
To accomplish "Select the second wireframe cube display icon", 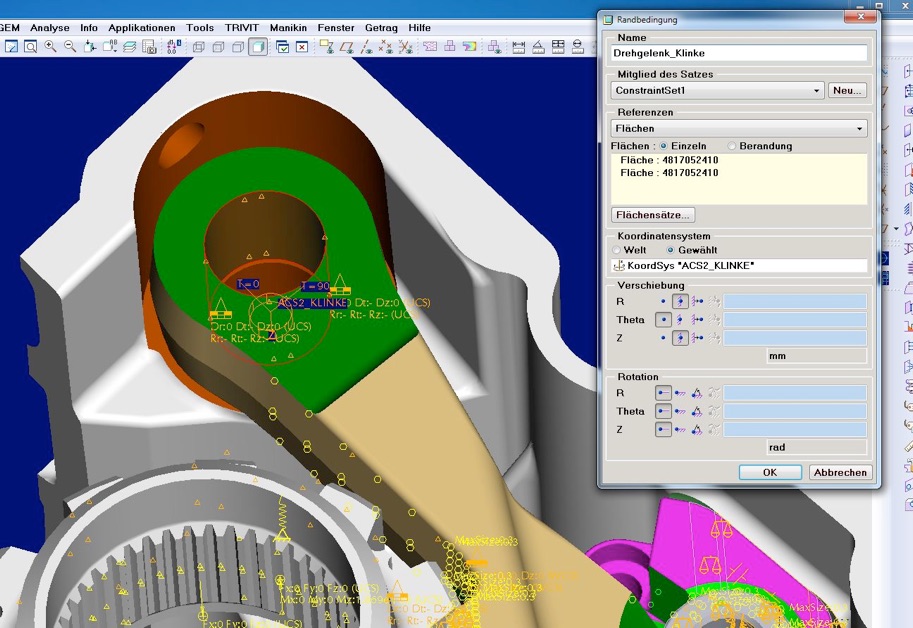I will [218, 47].
